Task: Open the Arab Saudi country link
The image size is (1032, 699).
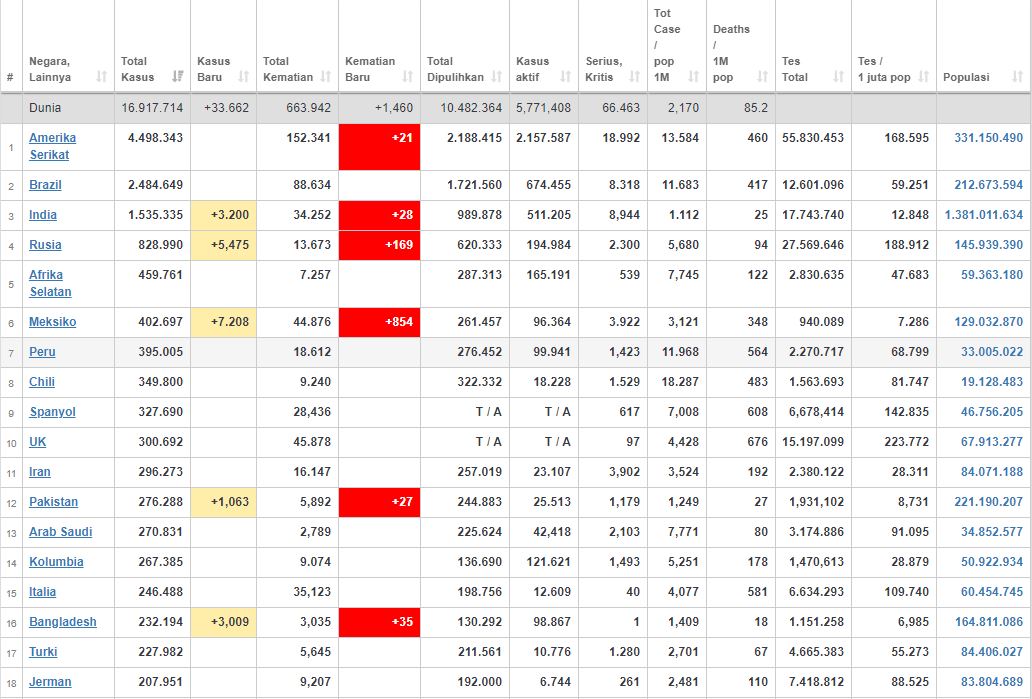Action: 61,532
